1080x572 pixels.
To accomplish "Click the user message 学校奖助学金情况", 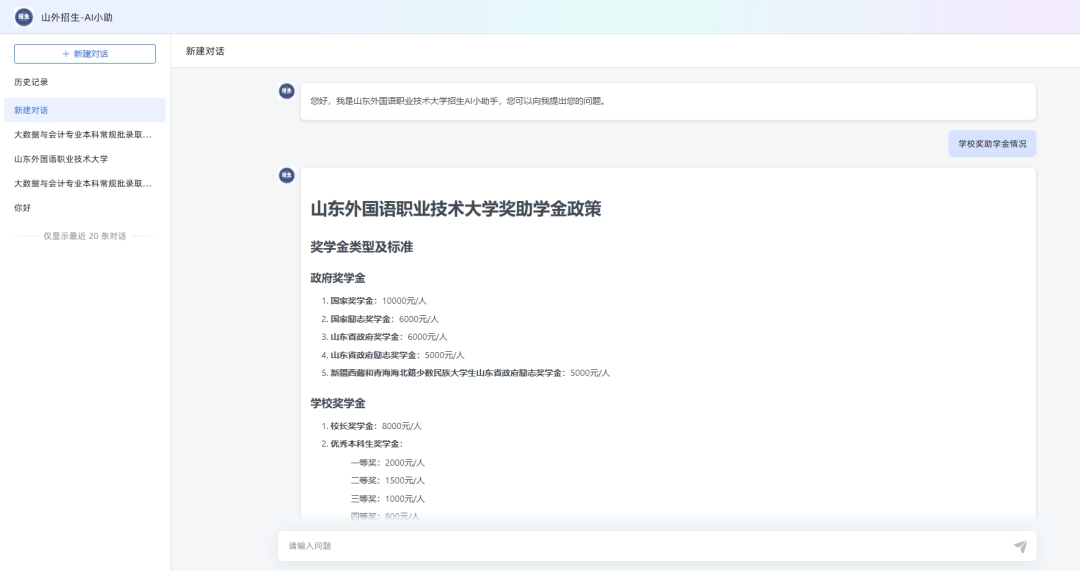I will point(992,144).
